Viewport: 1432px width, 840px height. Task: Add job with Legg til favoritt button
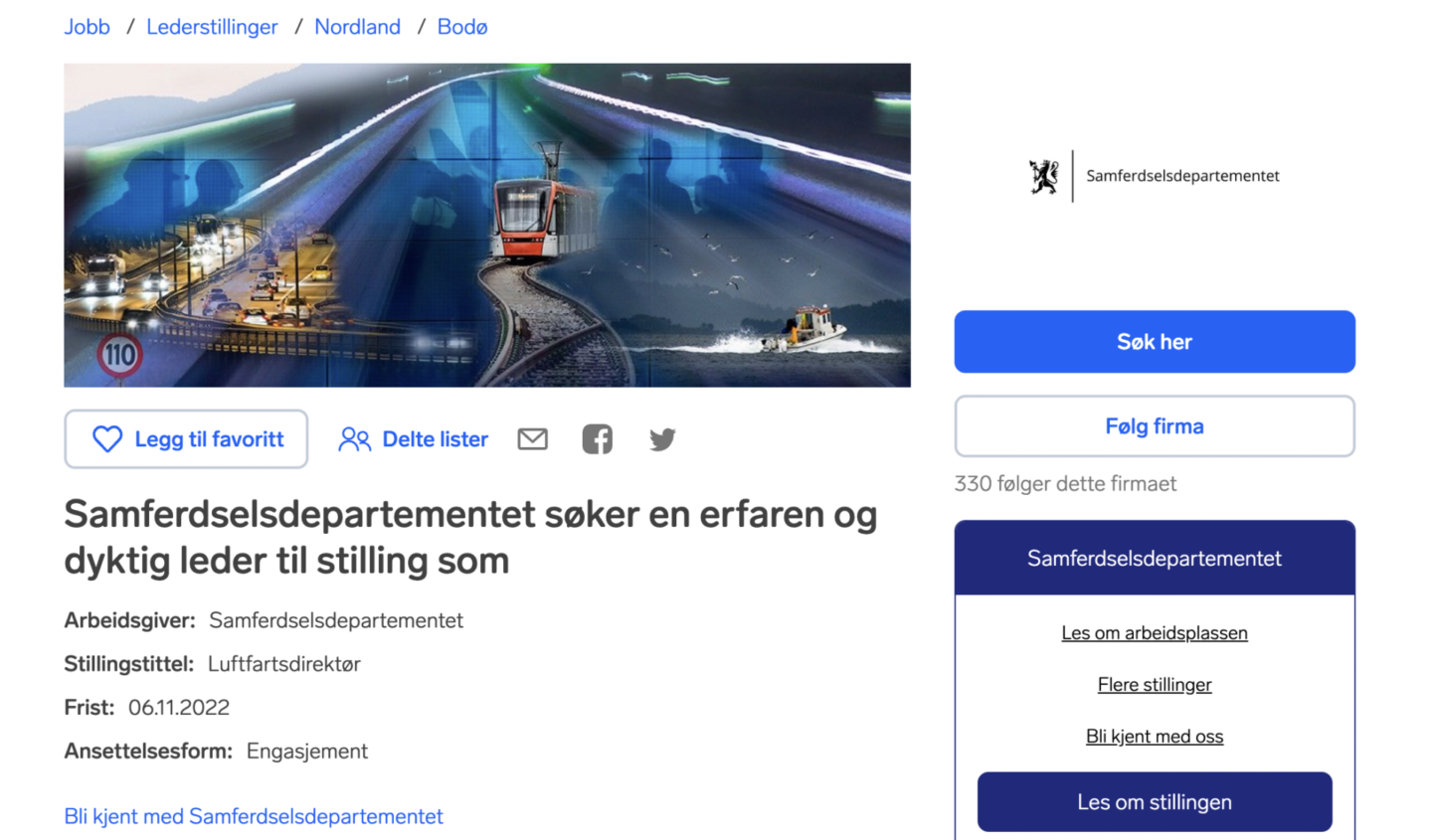click(186, 439)
